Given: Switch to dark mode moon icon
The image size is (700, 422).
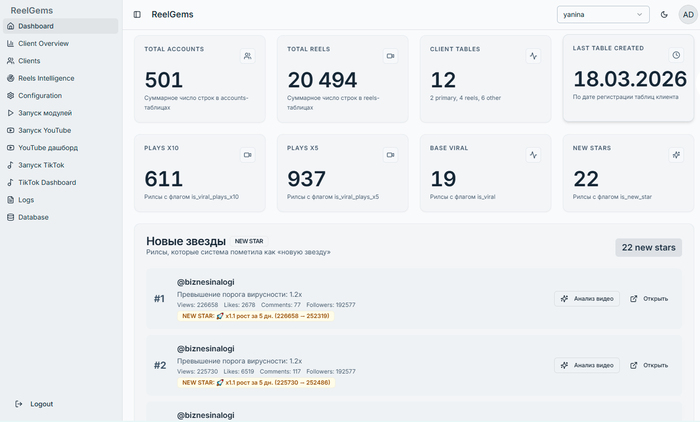Looking at the screenshot, I should click(x=664, y=15).
